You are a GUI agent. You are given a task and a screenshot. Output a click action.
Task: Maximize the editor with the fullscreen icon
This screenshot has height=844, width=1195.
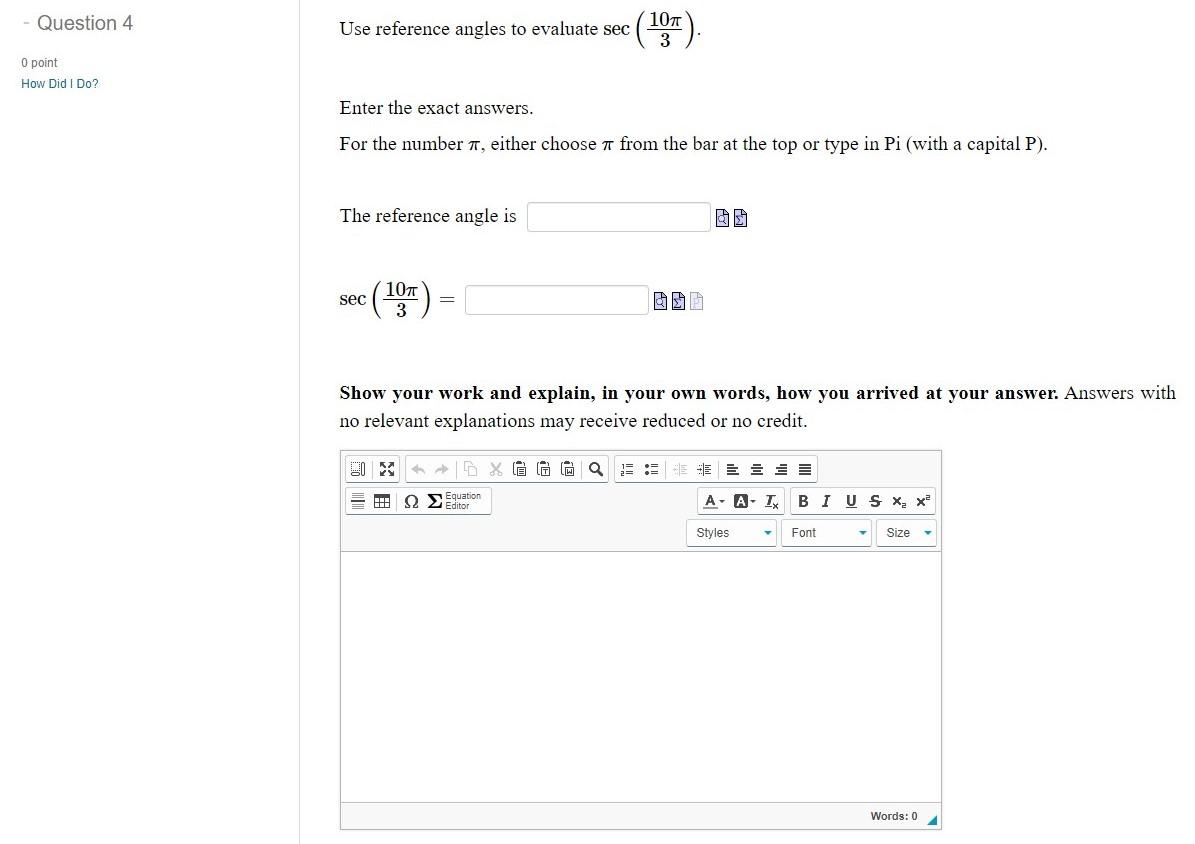click(387, 468)
